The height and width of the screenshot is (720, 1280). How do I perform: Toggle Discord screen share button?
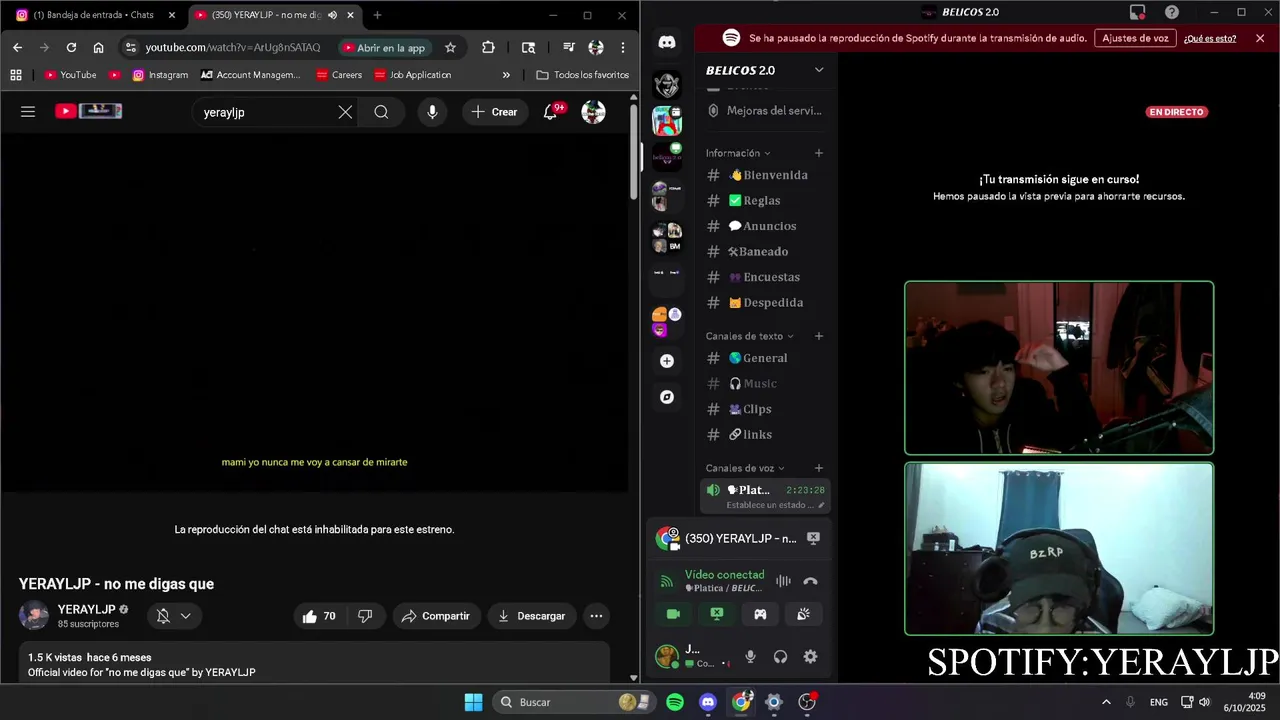click(x=717, y=614)
